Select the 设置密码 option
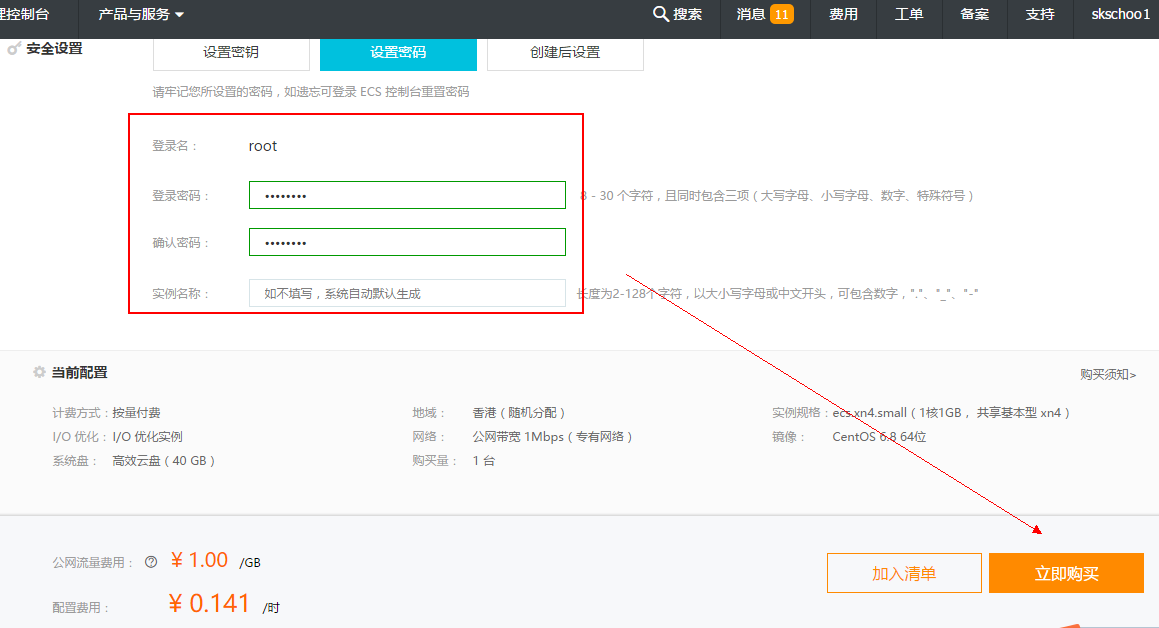 398,53
